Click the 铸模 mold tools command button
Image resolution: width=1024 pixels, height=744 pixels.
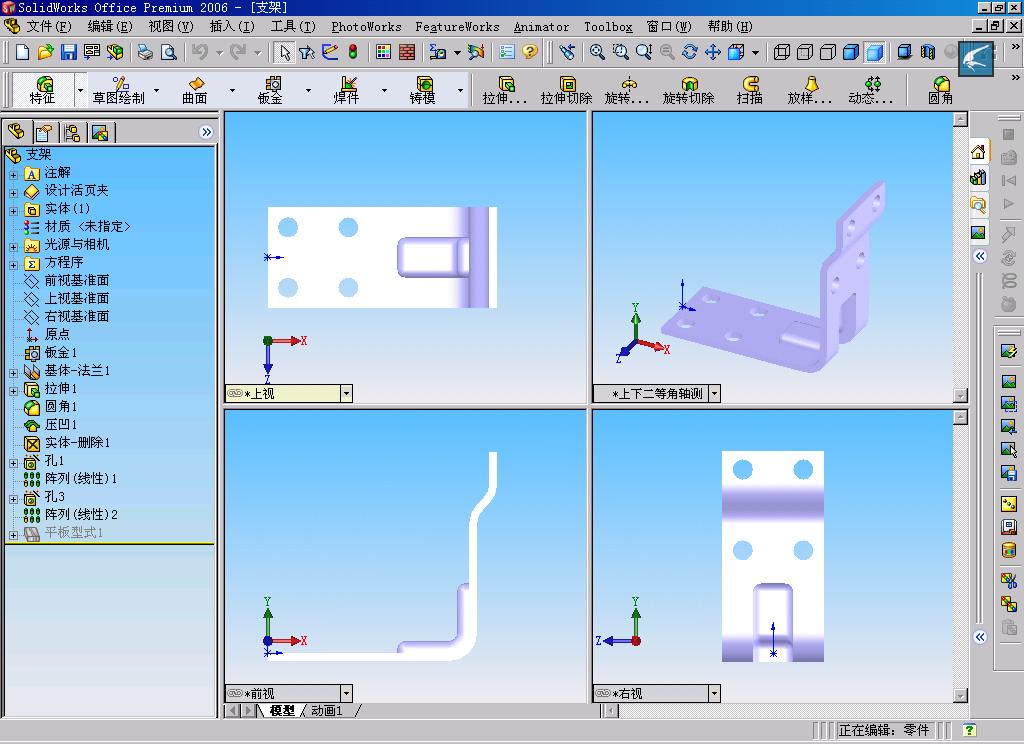pyautogui.click(x=423, y=90)
